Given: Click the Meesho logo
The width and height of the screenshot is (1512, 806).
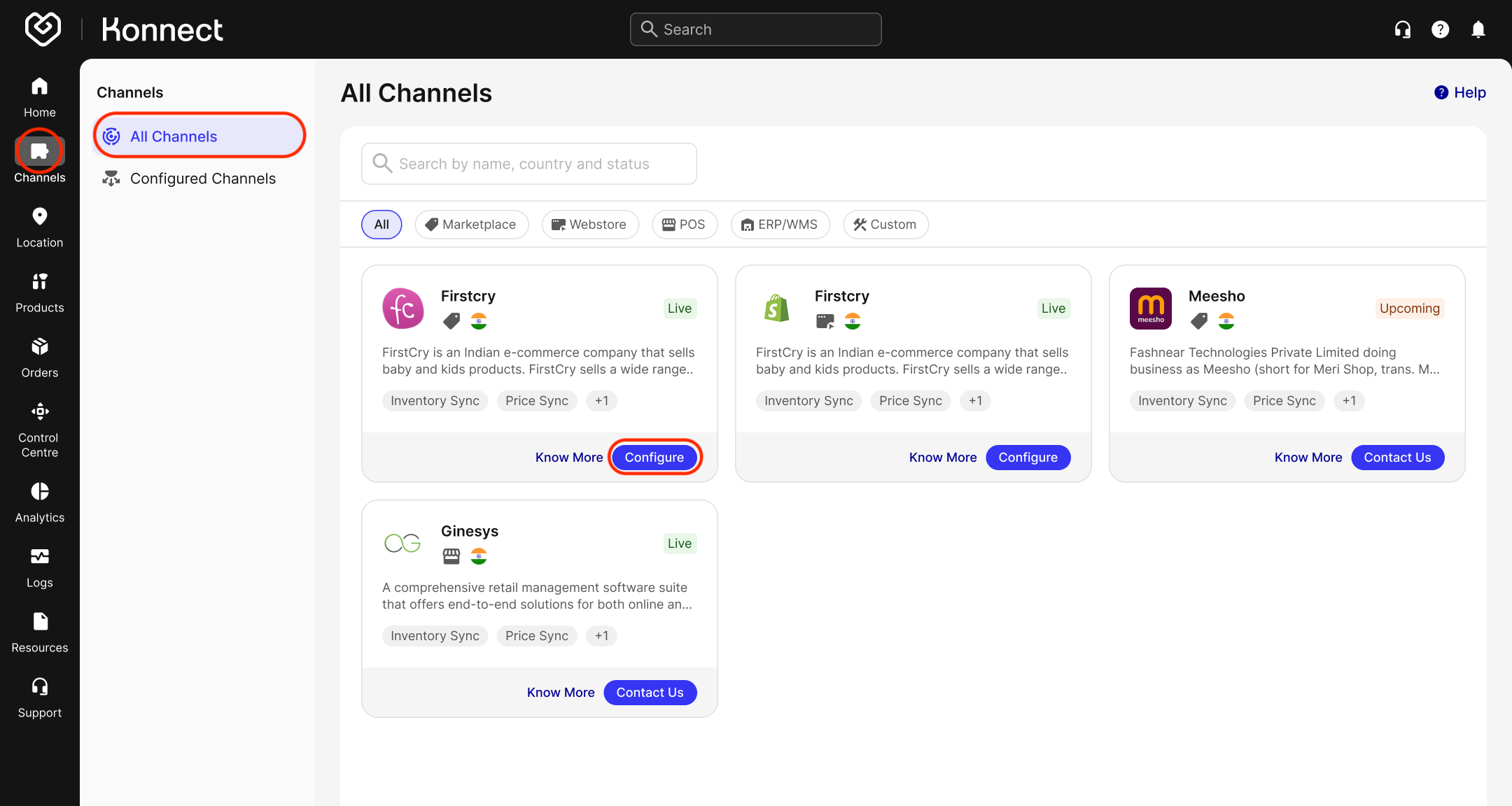Looking at the screenshot, I should 1151,309.
